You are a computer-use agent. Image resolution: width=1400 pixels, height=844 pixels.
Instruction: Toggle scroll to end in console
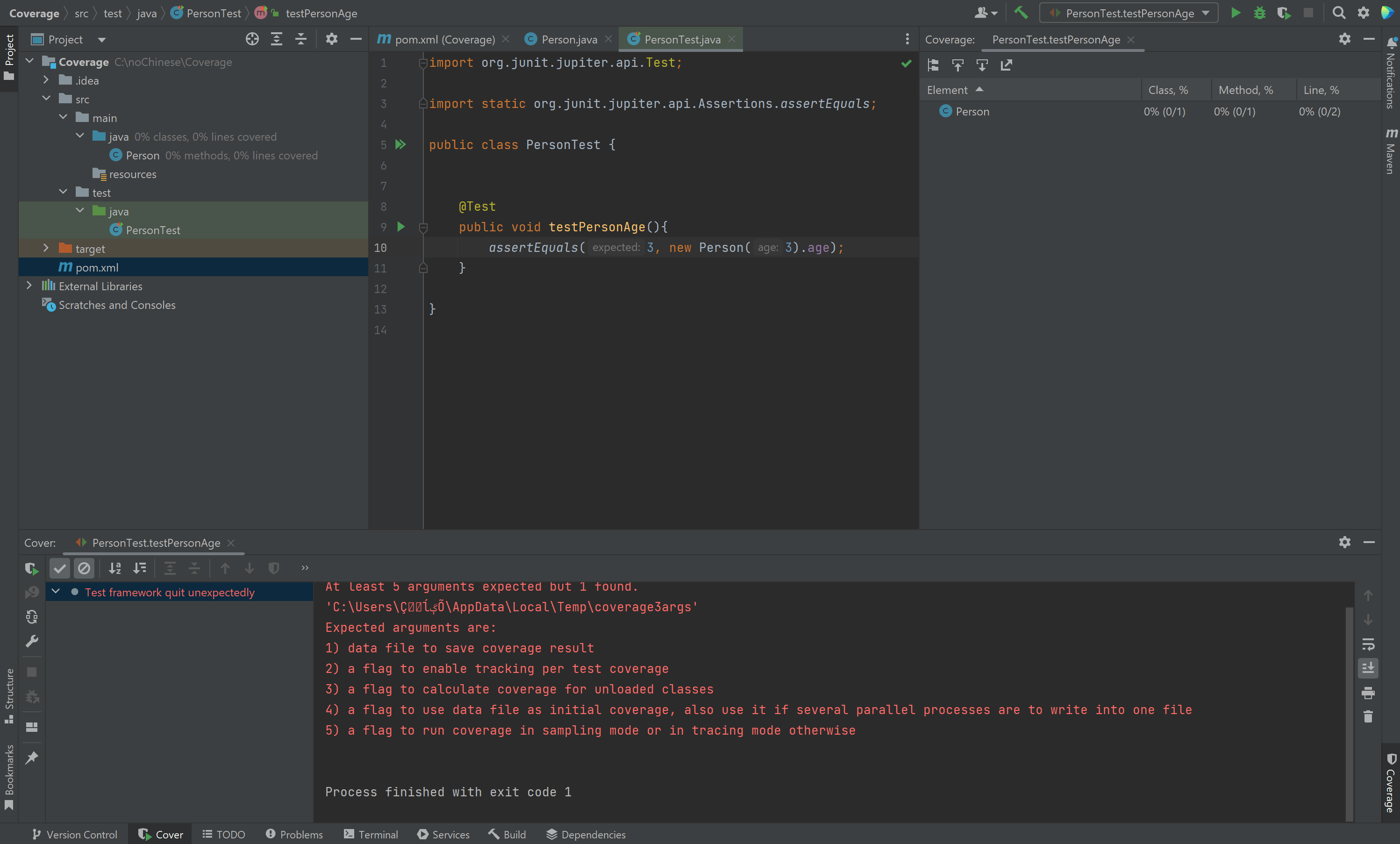[1368, 668]
